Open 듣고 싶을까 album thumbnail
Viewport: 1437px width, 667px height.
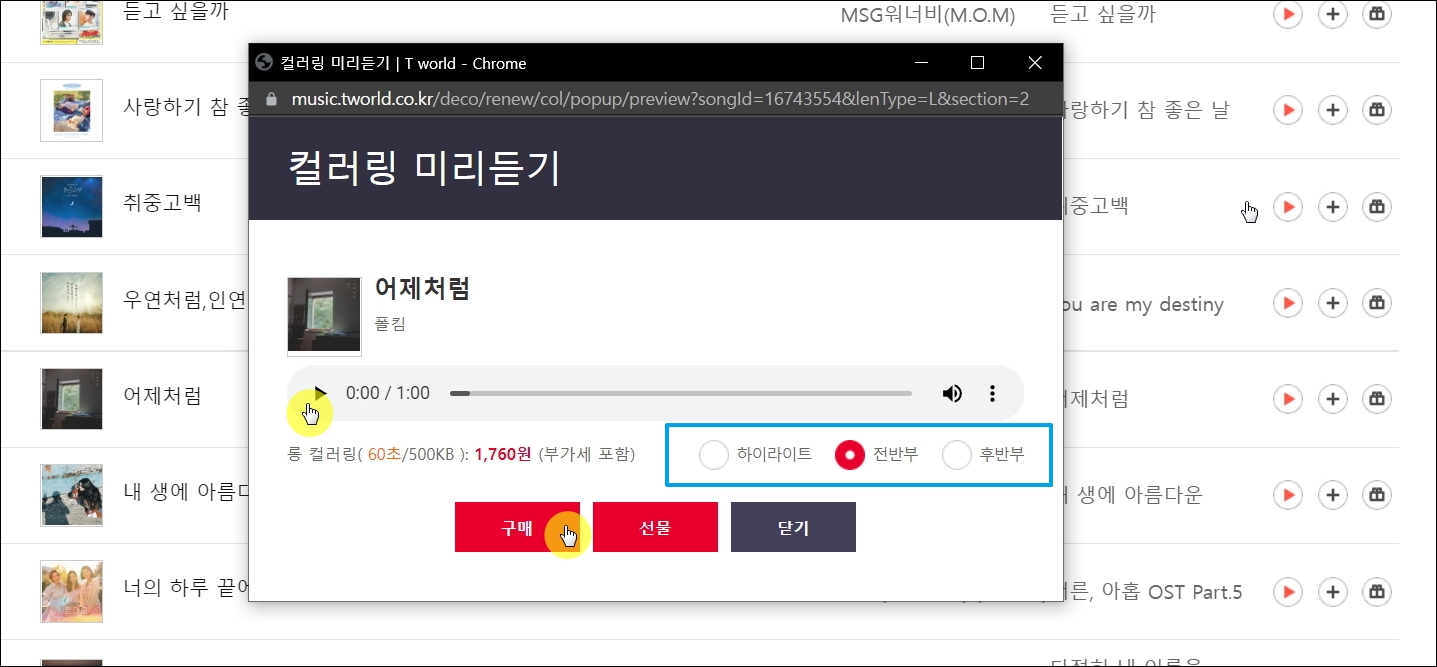pos(71,22)
